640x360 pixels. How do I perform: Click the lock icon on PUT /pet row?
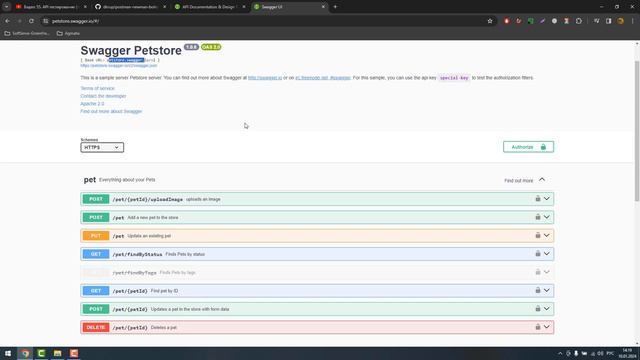pyautogui.click(x=538, y=236)
